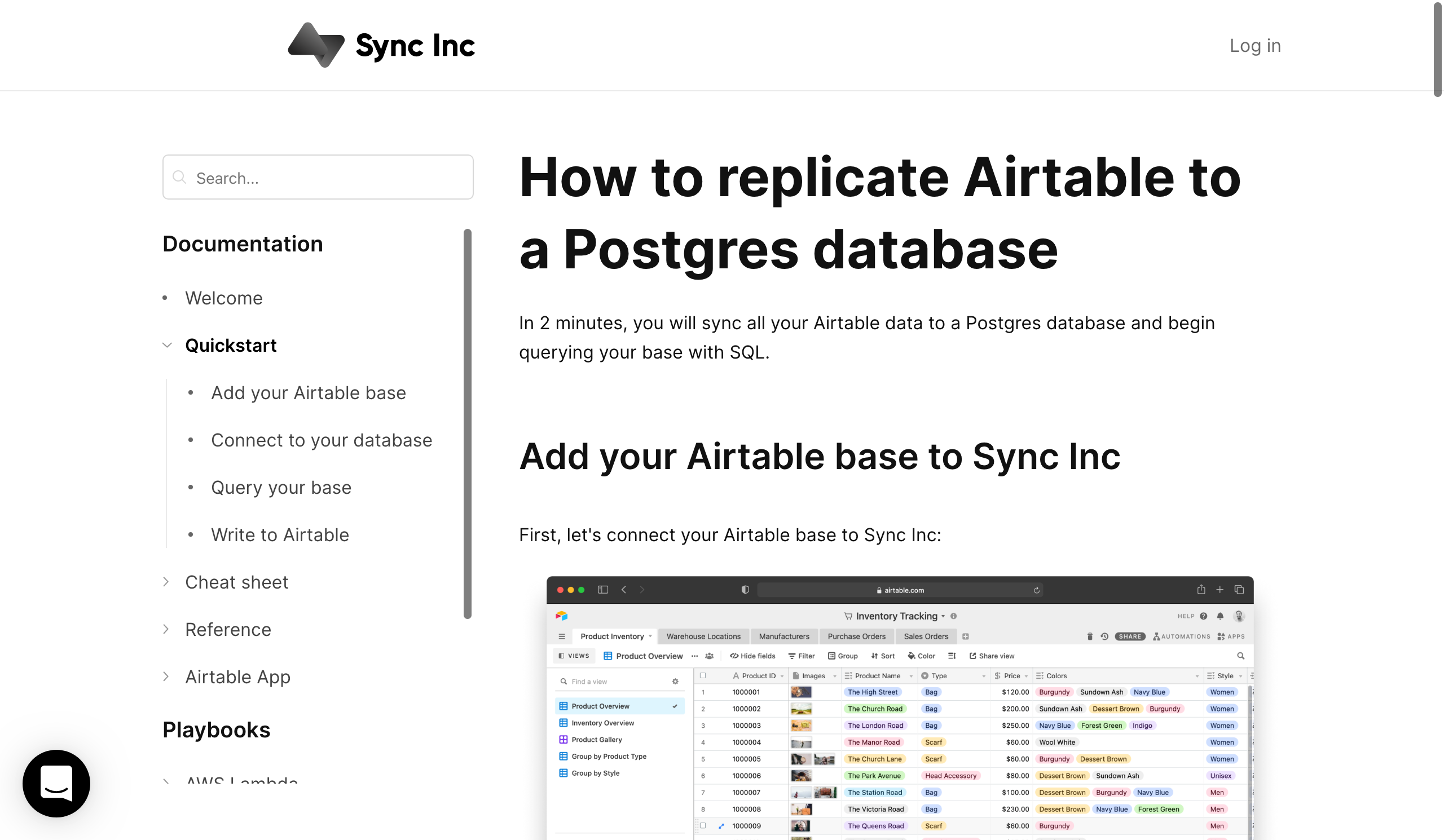Screen dimensions: 1444x840
Task: Click the Airtable notifications bell icon
Action: 1221,616
